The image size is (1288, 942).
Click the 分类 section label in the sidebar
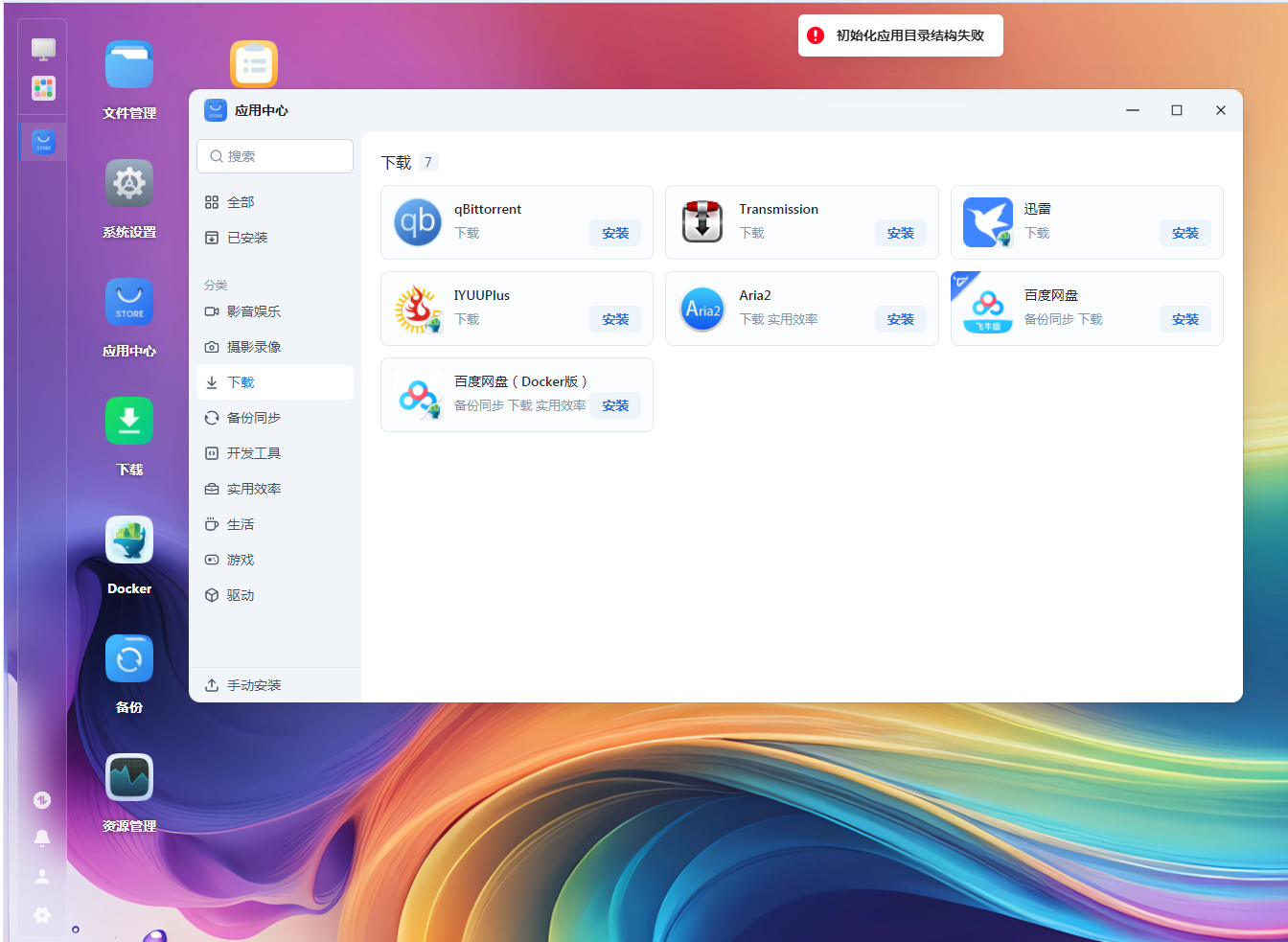216,285
